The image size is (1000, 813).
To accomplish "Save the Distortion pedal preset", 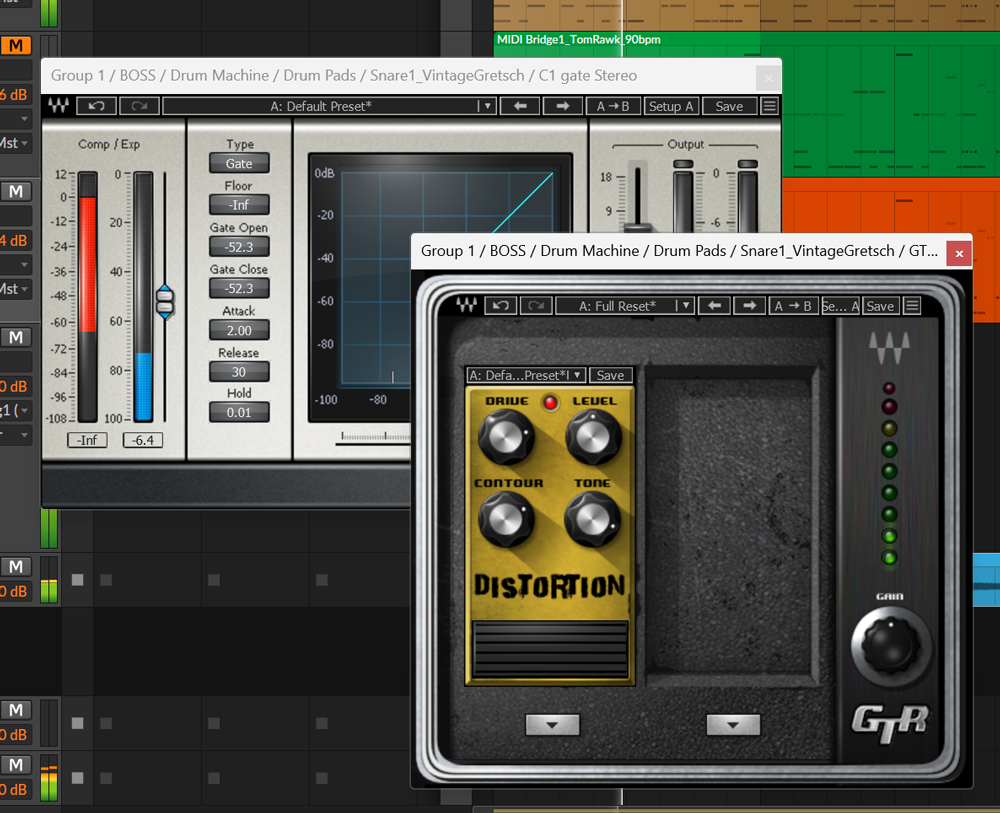I will click(x=610, y=375).
